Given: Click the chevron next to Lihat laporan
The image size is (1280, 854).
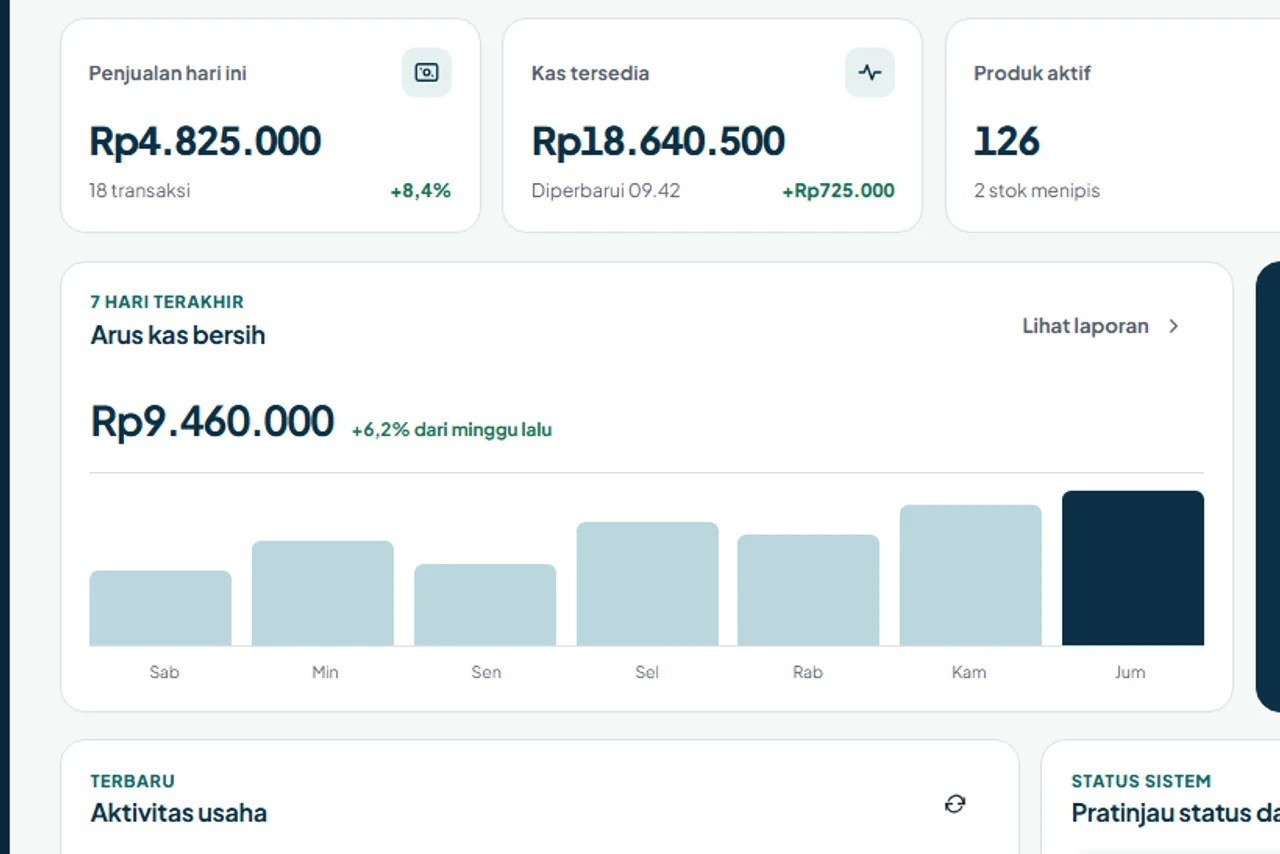Looking at the screenshot, I should [1174, 326].
